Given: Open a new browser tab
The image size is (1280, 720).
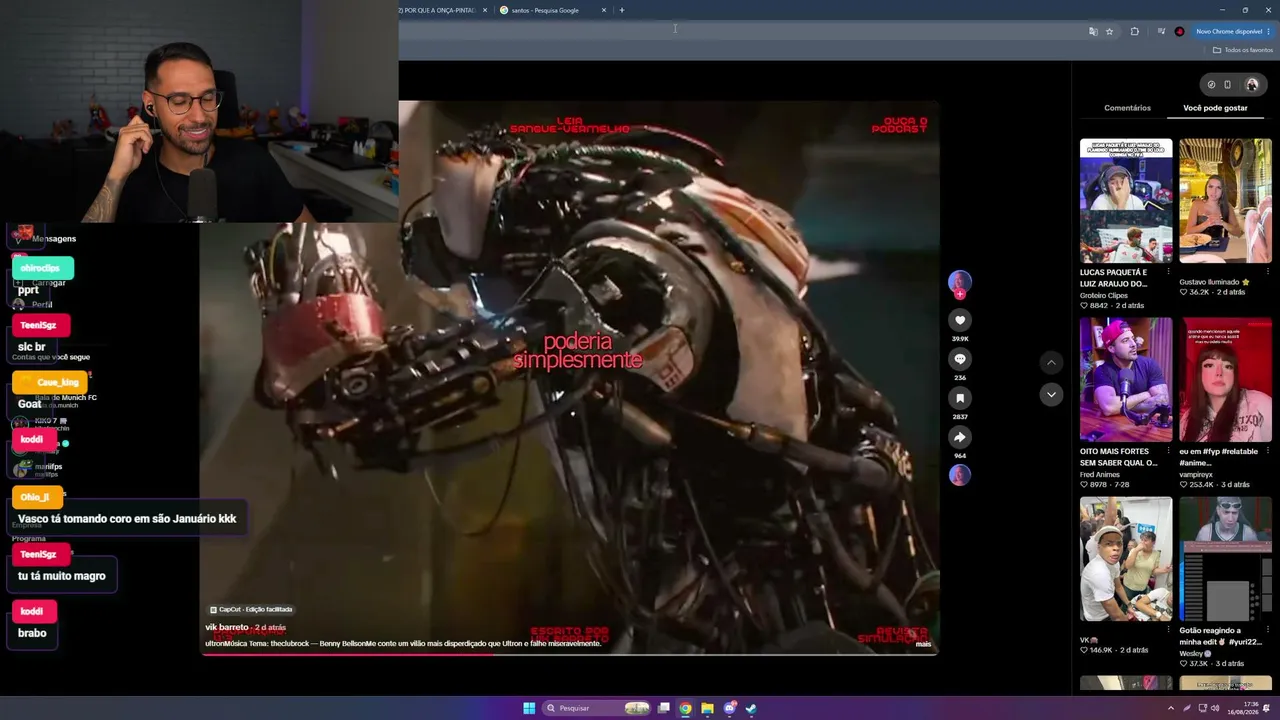Looking at the screenshot, I should click(x=622, y=10).
